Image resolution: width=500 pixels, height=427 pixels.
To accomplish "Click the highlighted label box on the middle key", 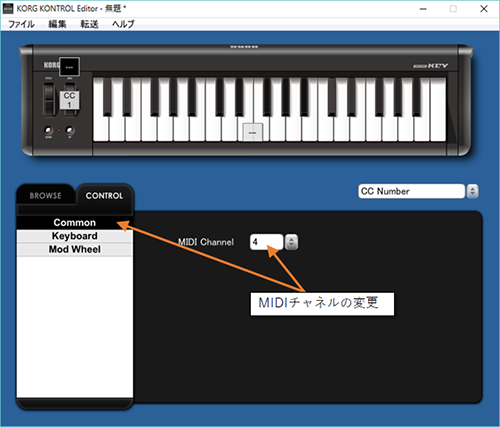I will click(252, 132).
